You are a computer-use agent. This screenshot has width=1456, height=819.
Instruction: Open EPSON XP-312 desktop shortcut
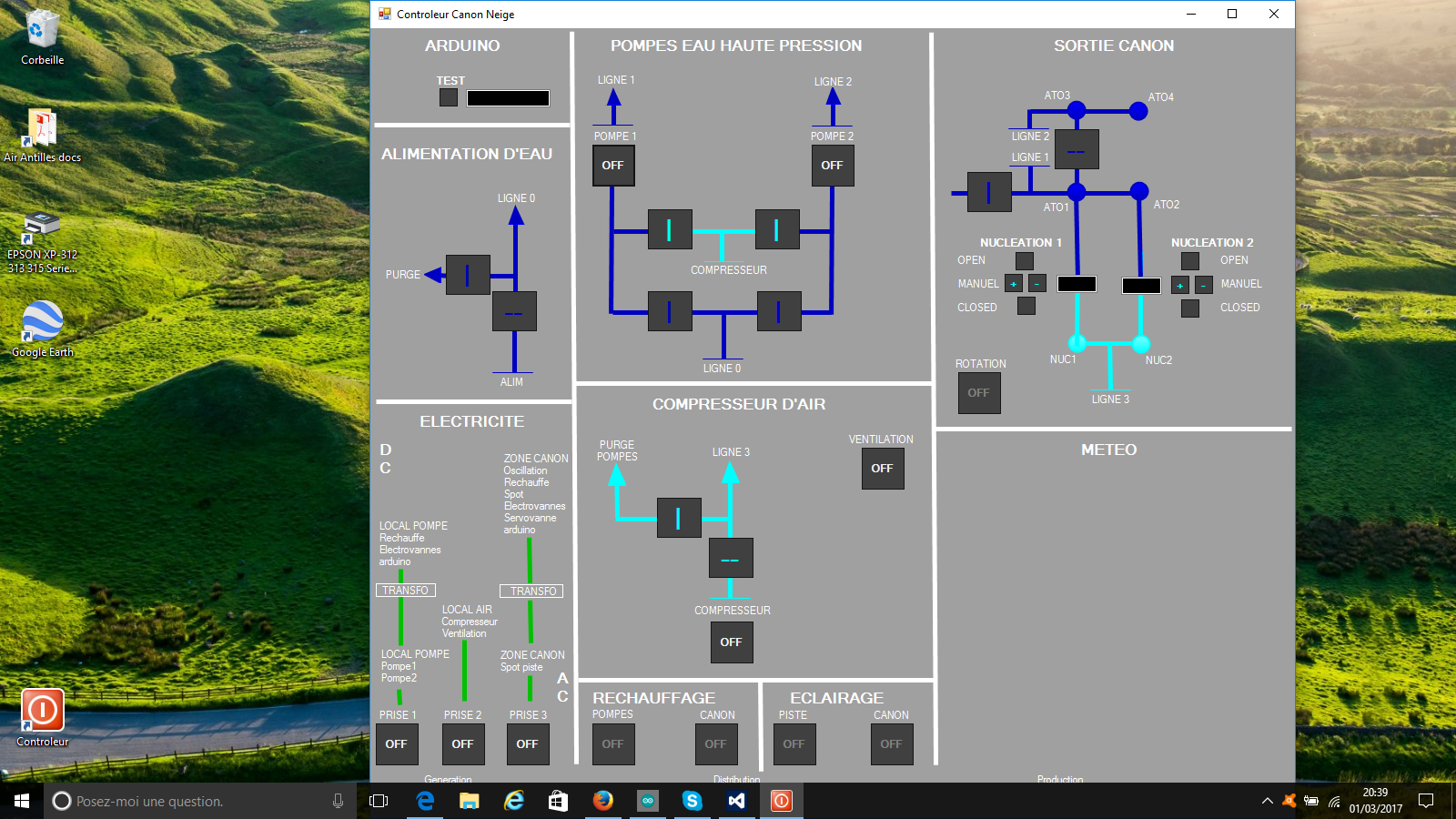click(x=43, y=242)
